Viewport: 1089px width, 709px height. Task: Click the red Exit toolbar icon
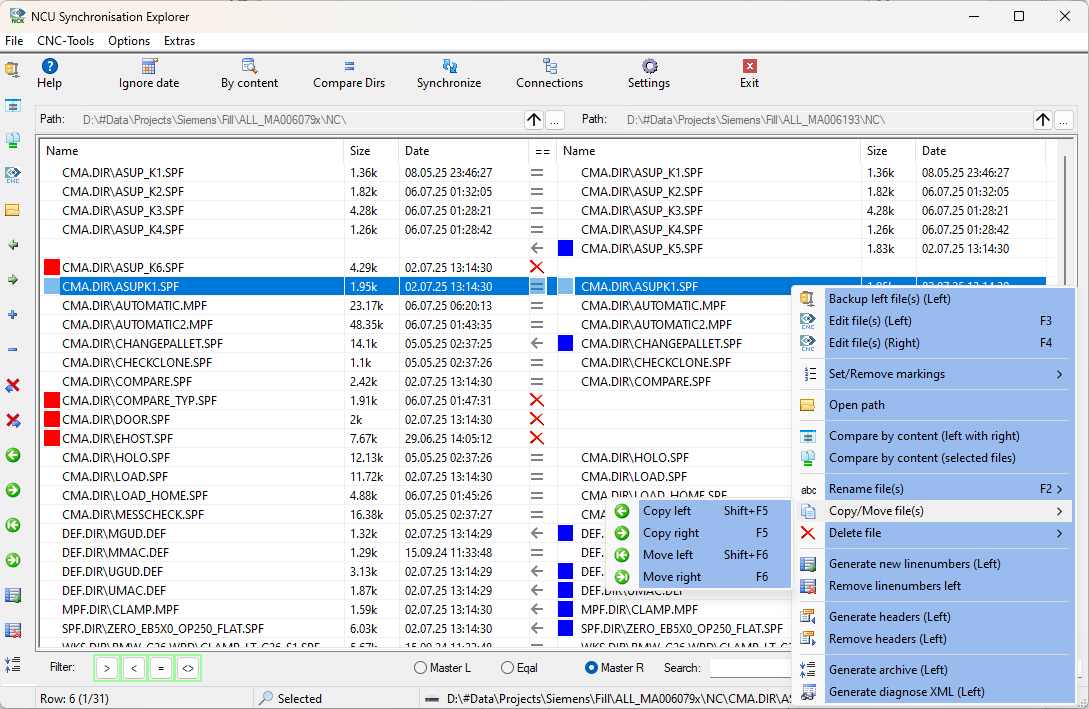[x=749, y=73]
